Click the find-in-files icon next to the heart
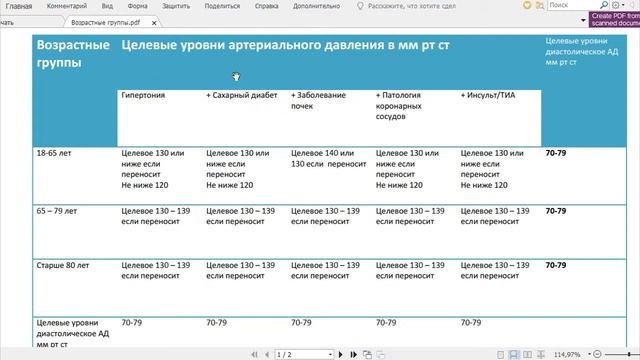The height and width of the screenshot is (360, 640). [x=540, y=5]
